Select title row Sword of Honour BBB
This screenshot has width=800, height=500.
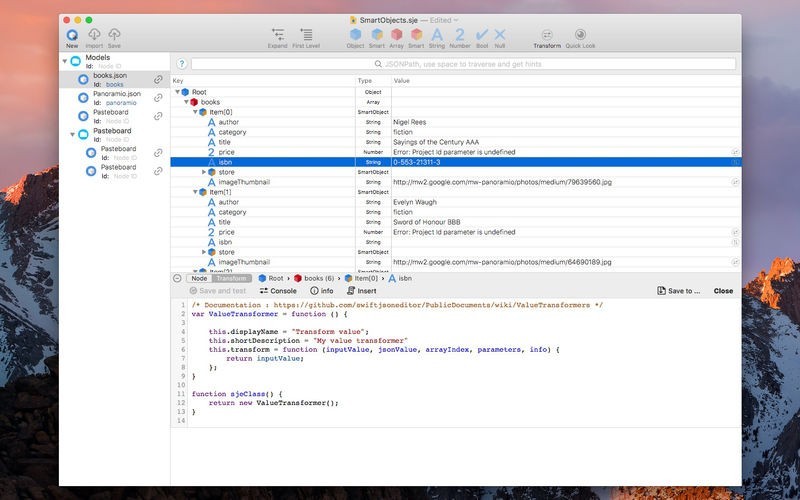click(x=456, y=222)
